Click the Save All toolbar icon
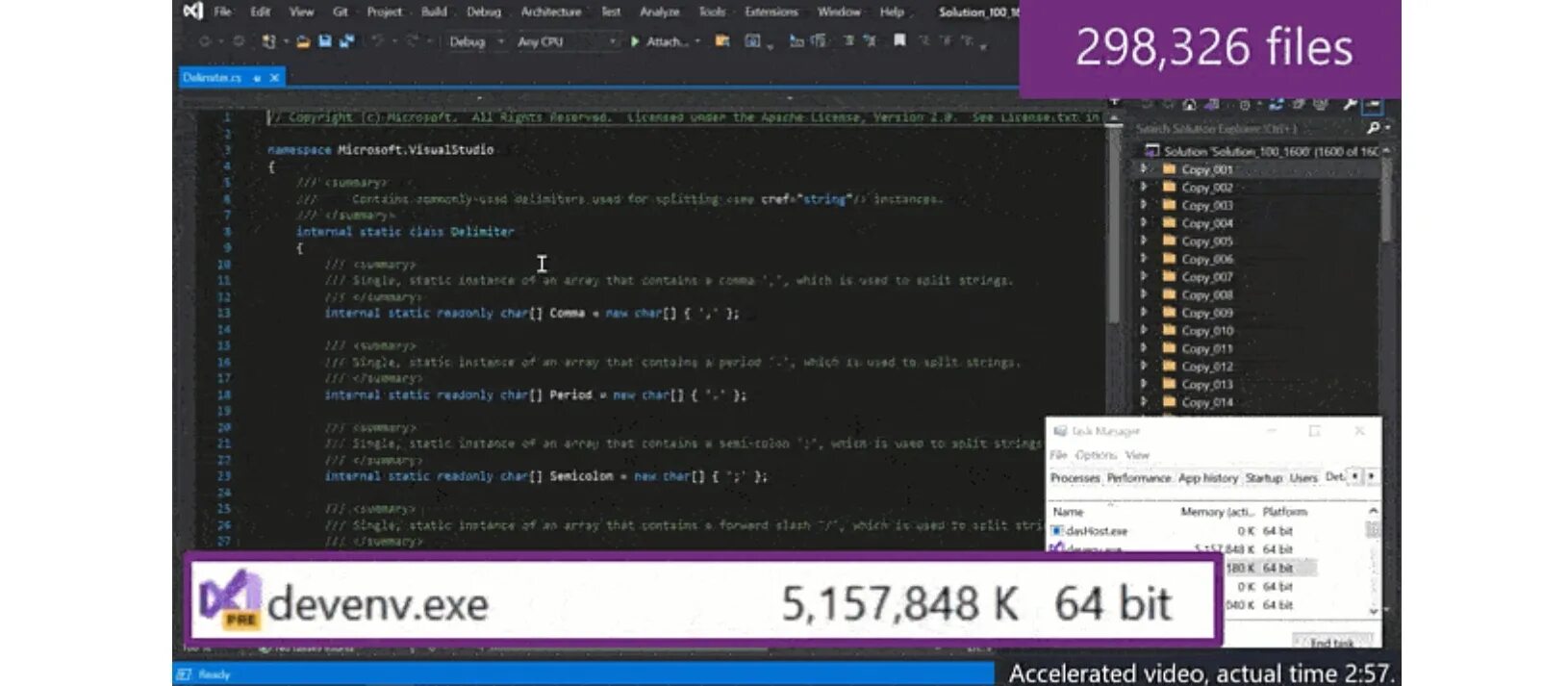This screenshot has height=686, width=1568. [346, 41]
